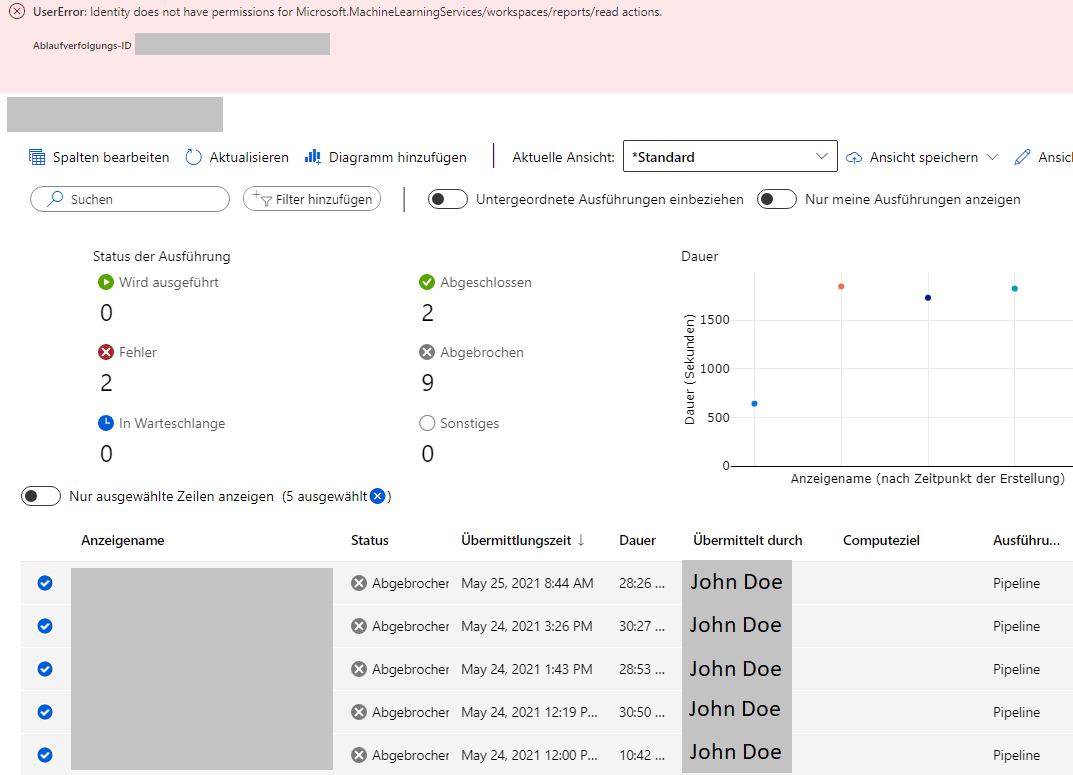Focus the Suchen search field

[x=130, y=199]
